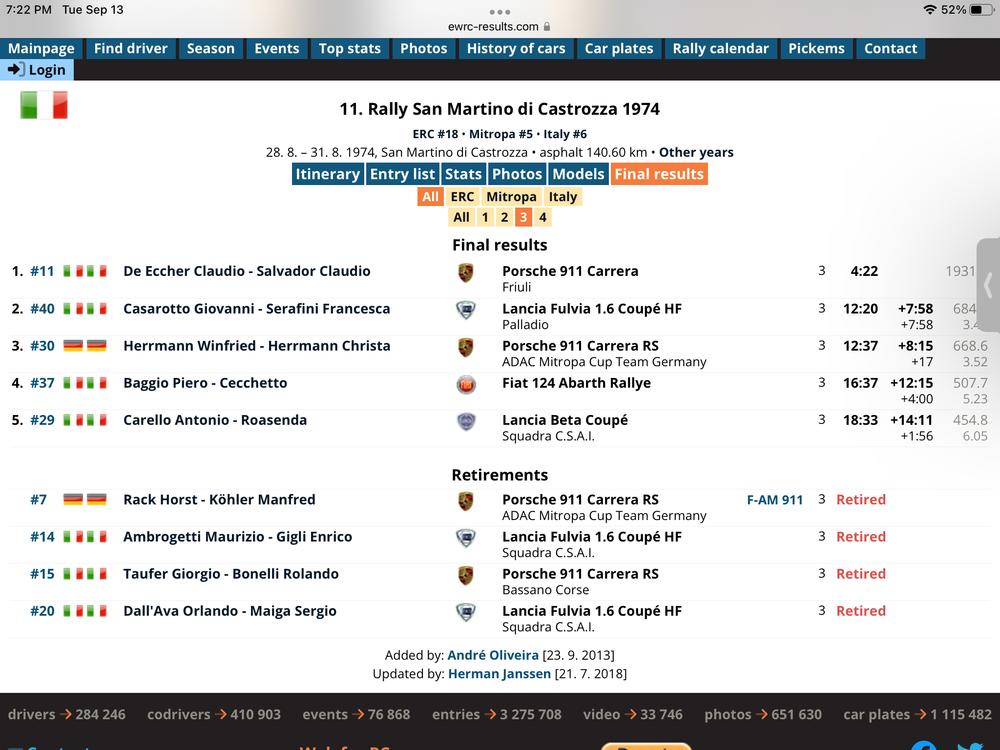Viewport: 1000px width, 750px height.
Task: Switch to the Models tab
Action: tap(578, 174)
